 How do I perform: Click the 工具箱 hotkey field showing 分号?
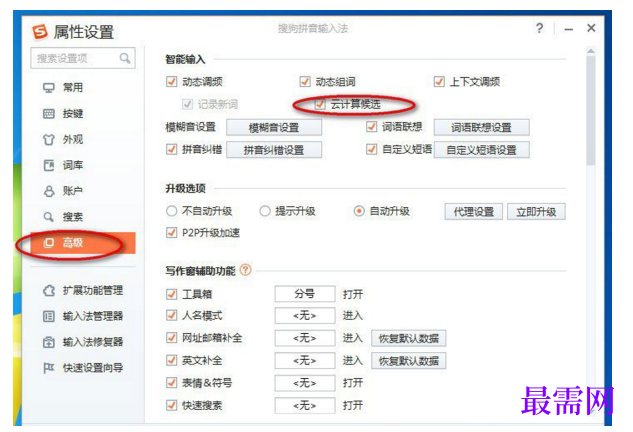(x=305, y=294)
